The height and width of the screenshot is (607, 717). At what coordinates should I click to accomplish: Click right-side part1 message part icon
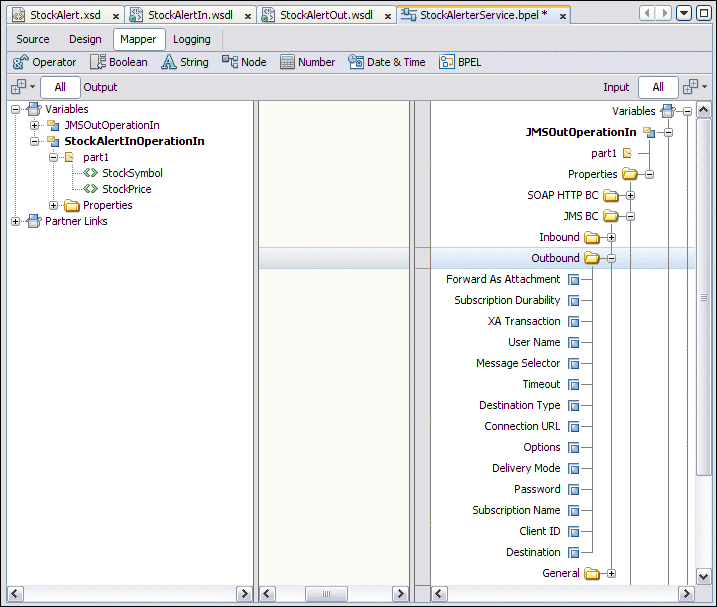click(627, 153)
